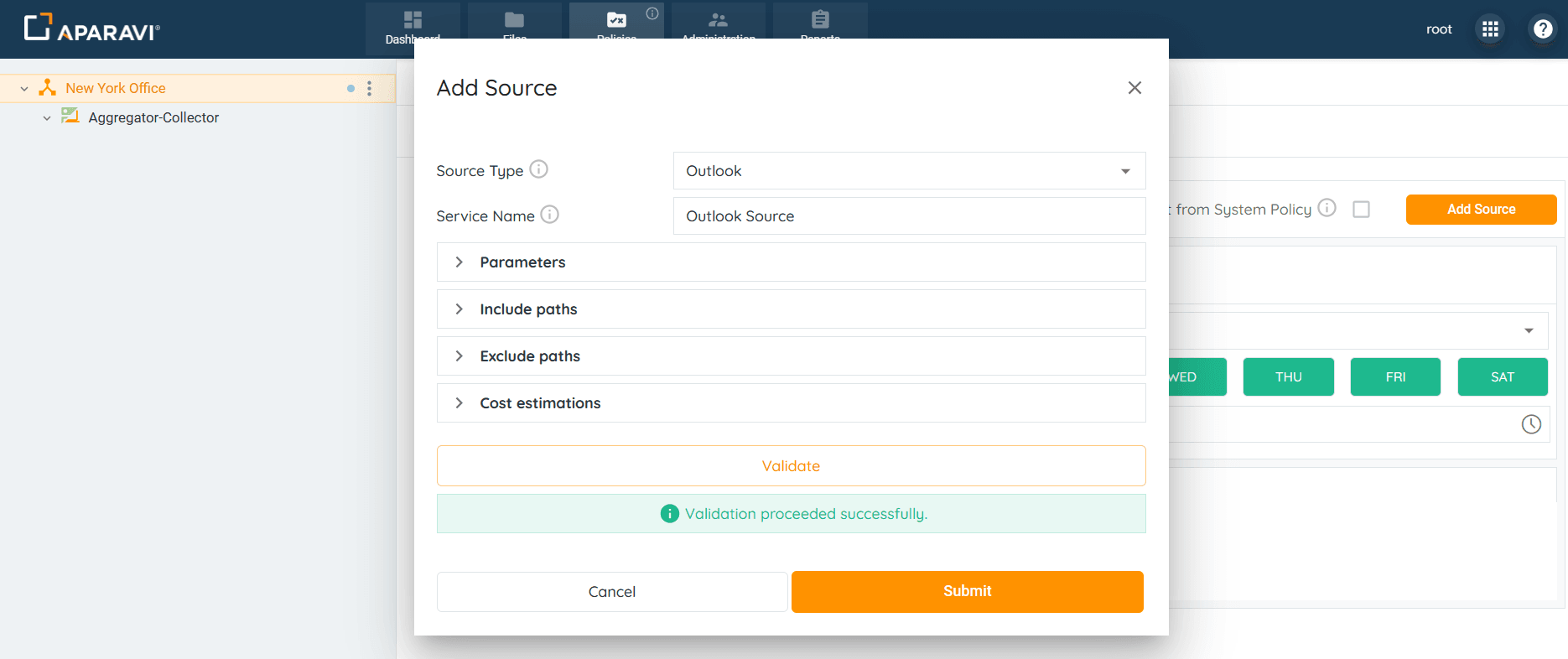Image resolution: width=1568 pixels, height=659 pixels.
Task: Click the Aggregator-Collector node icon
Action: pos(70,116)
